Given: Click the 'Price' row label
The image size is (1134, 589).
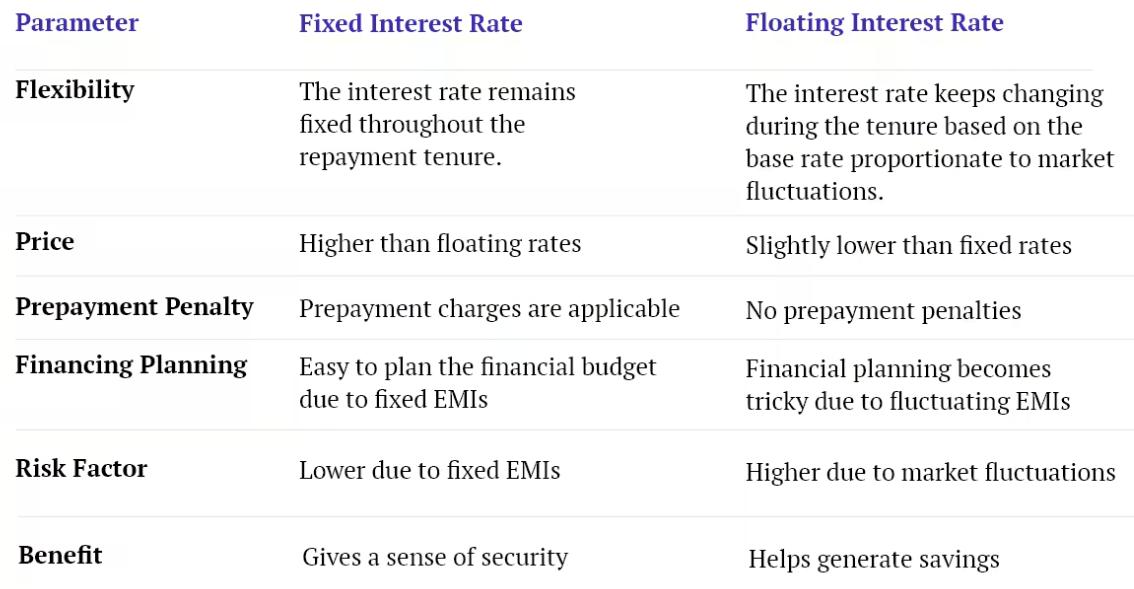Looking at the screenshot, I should coord(45,242).
